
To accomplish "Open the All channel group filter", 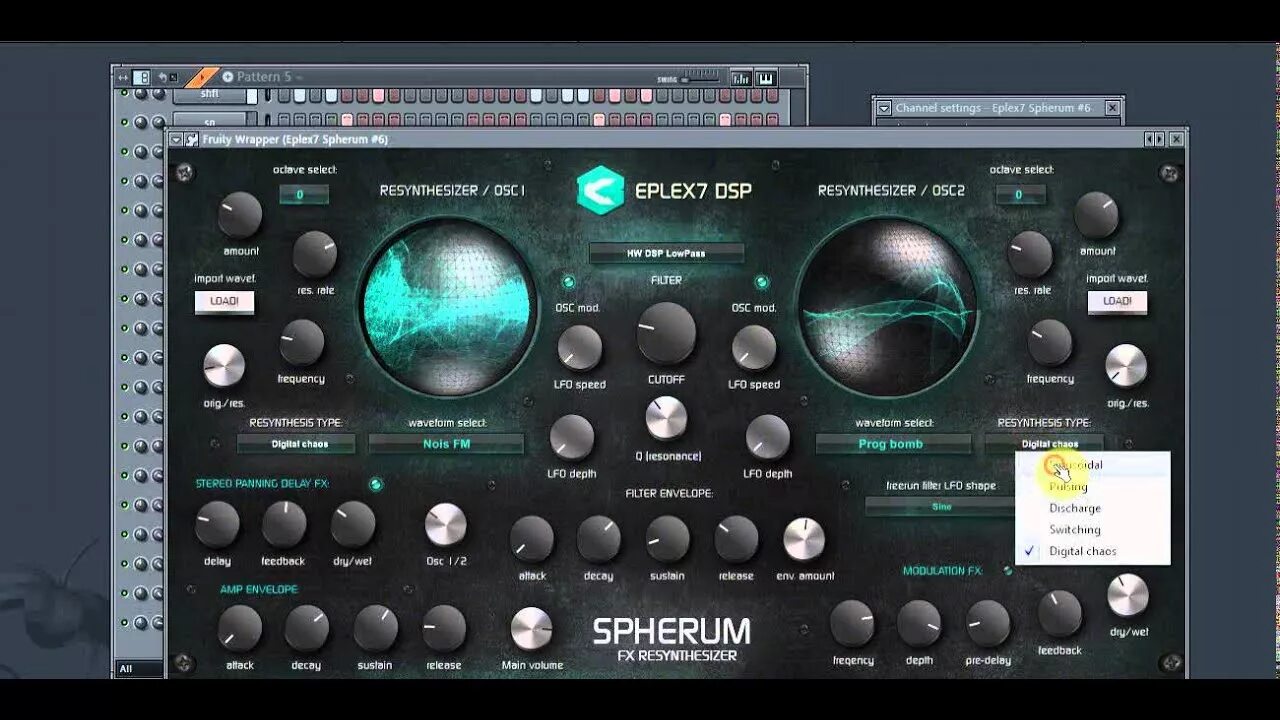I will point(140,668).
